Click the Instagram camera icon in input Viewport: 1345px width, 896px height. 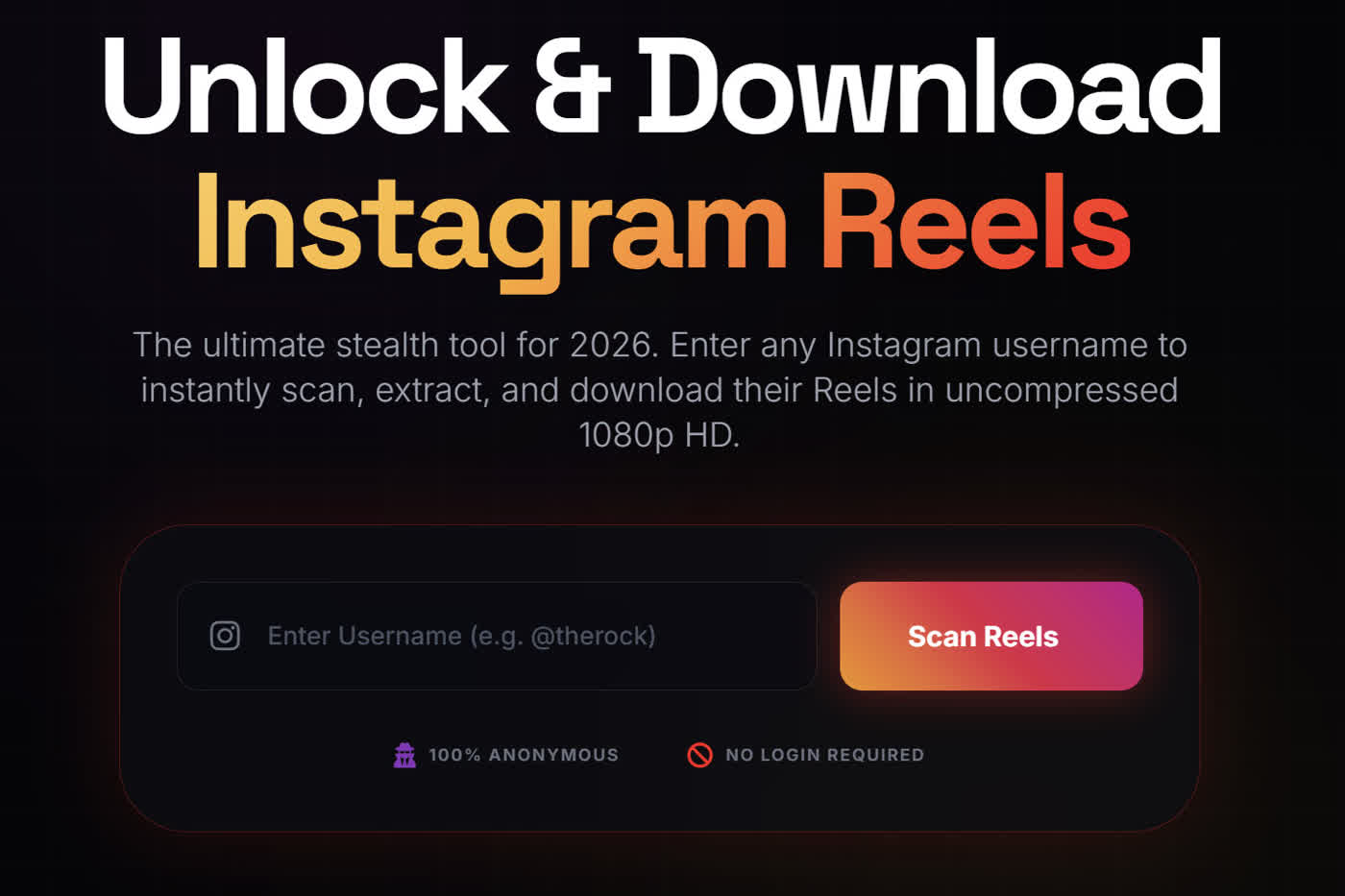225,636
